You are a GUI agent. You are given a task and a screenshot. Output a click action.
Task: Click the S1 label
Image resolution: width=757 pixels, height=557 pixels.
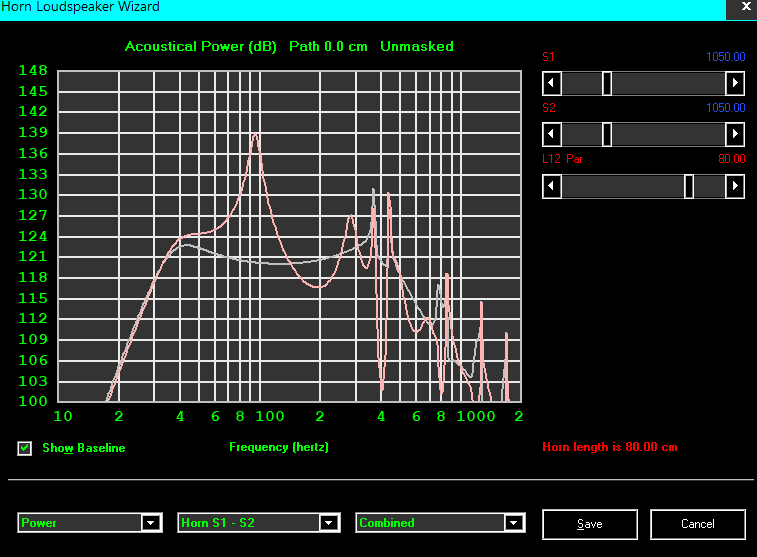(x=548, y=57)
